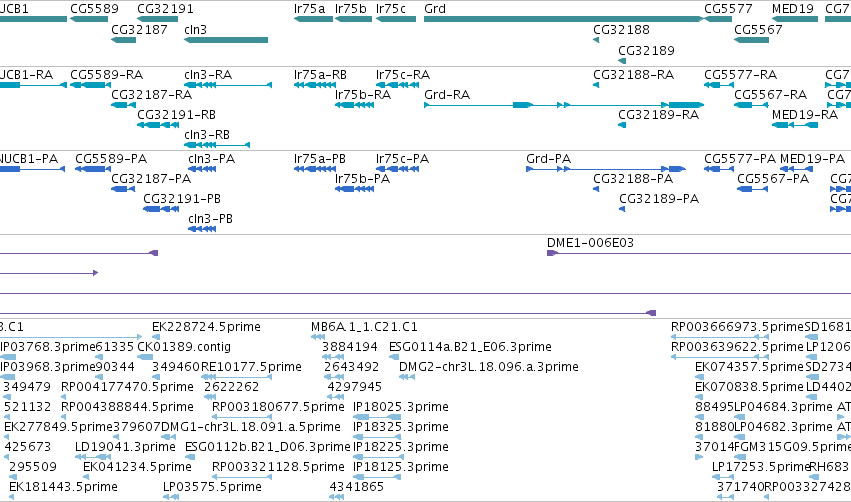This screenshot has height=502, width=851.
Task: Select the MED19-RA transcript label
Action: tap(805, 115)
